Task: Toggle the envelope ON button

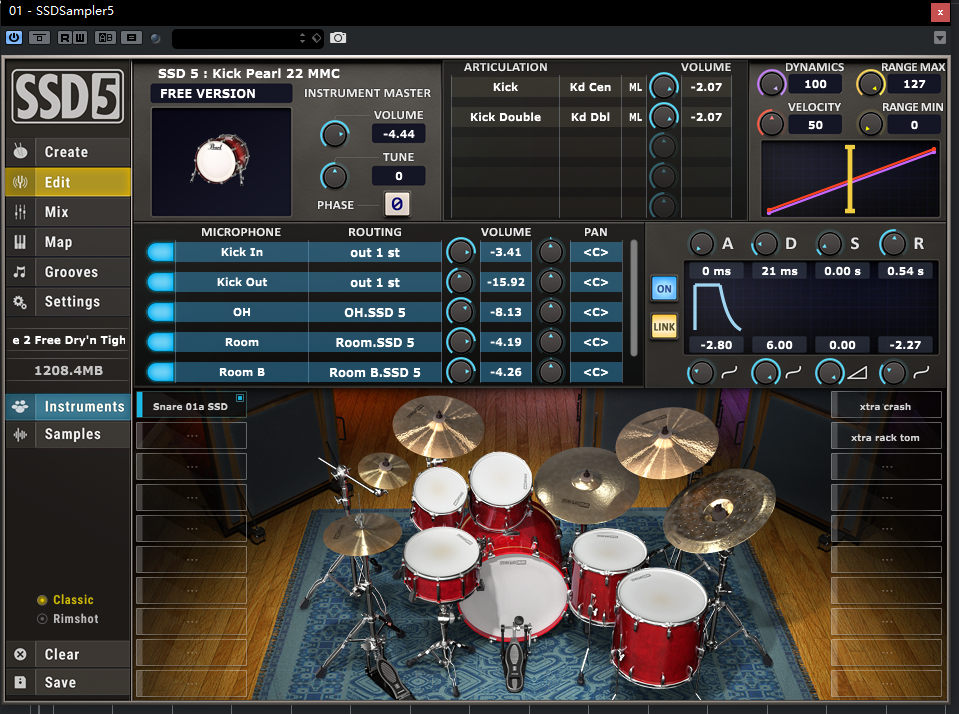Action: (x=664, y=289)
